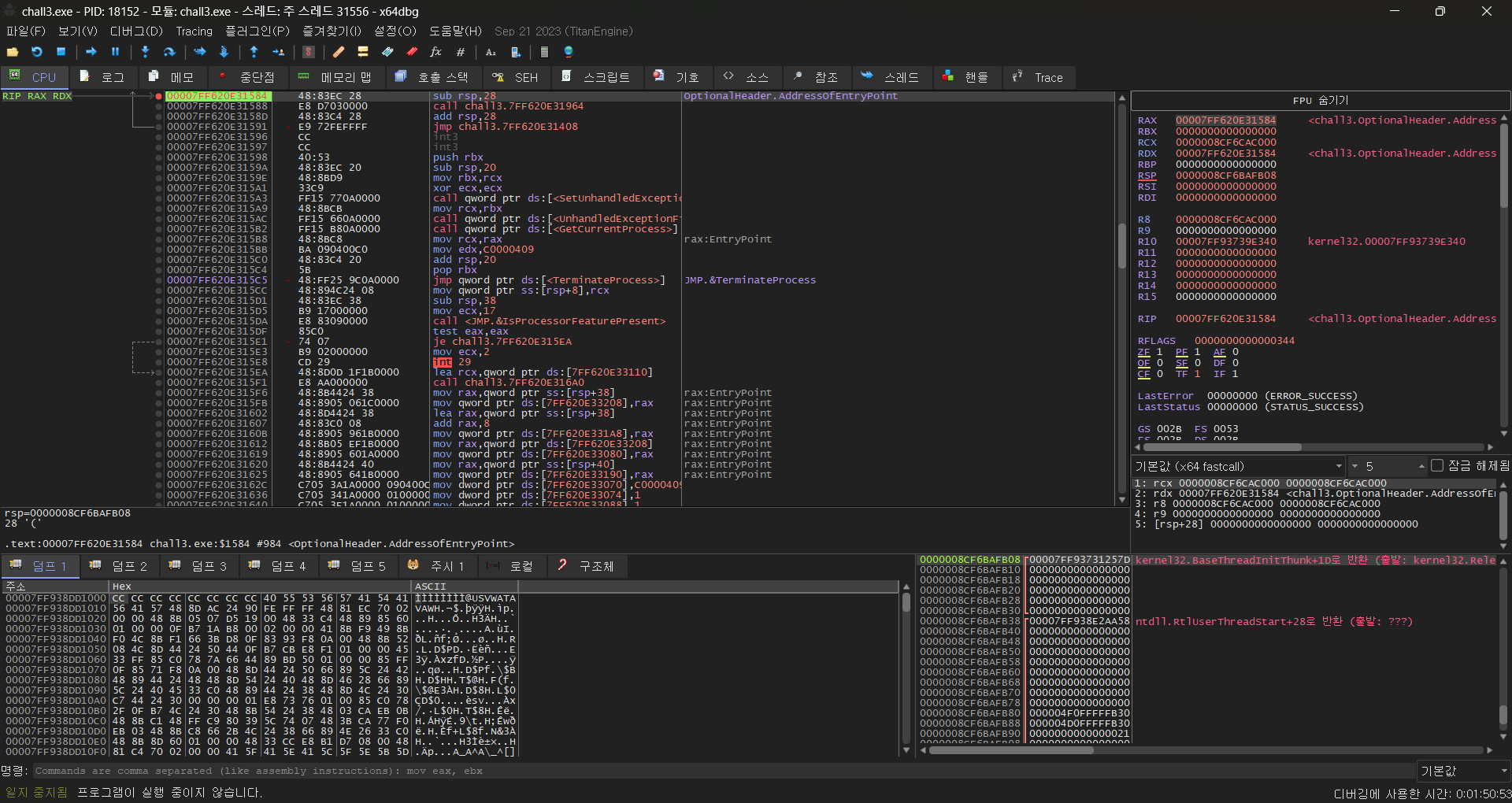Viewport: 1512px width, 803px height.
Task: Click the FPU 숨기기 button
Action: pos(1320,100)
